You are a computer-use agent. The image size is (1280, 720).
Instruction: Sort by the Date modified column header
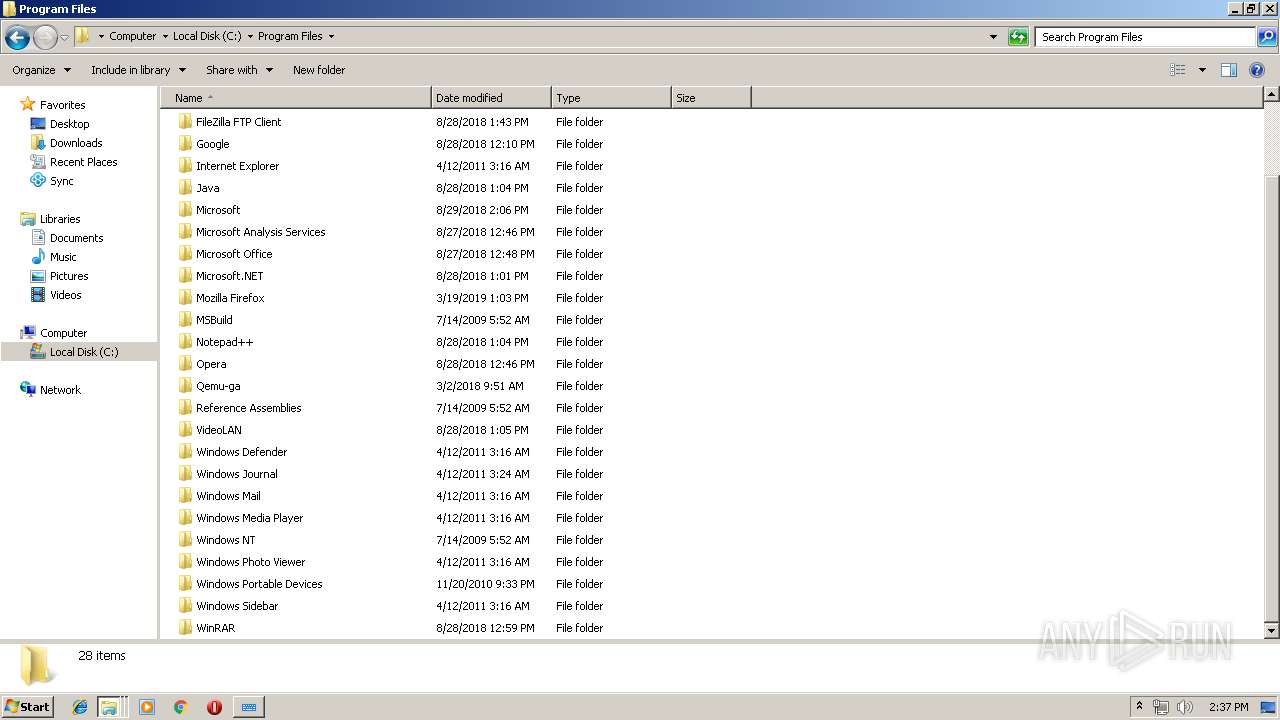[x=491, y=98]
